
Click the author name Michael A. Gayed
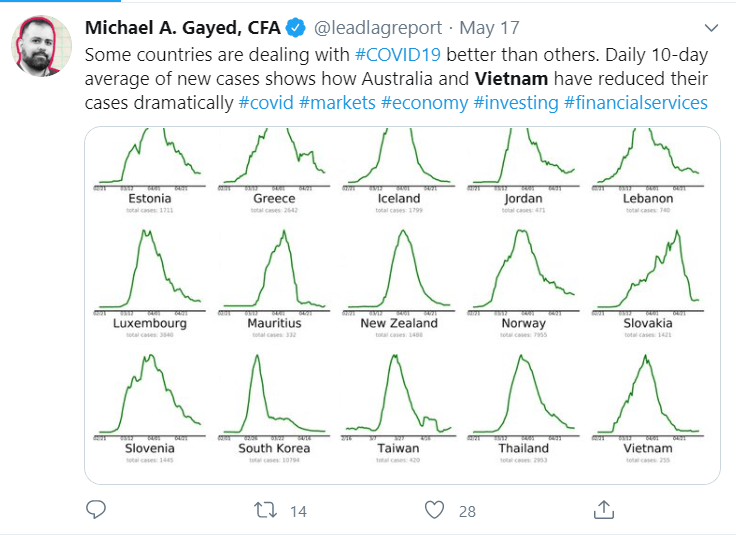pos(183,28)
